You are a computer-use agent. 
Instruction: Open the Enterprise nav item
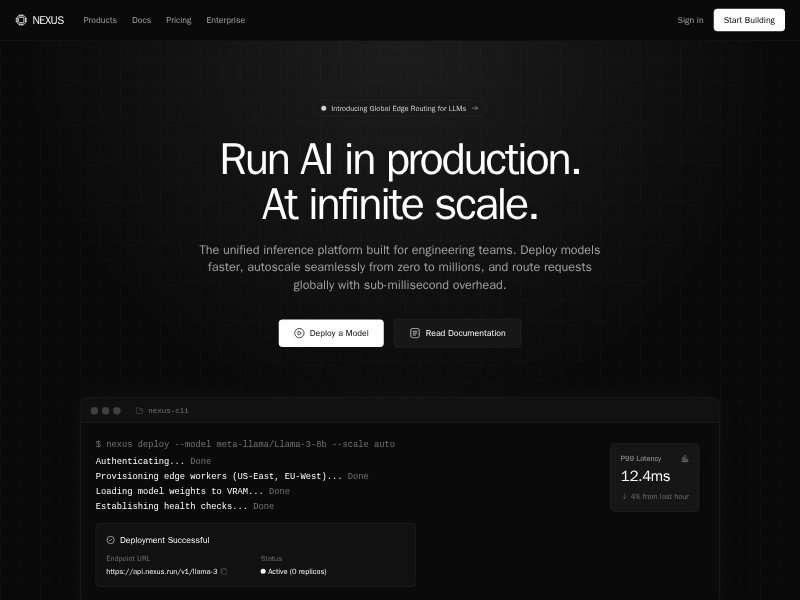tap(226, 20)
